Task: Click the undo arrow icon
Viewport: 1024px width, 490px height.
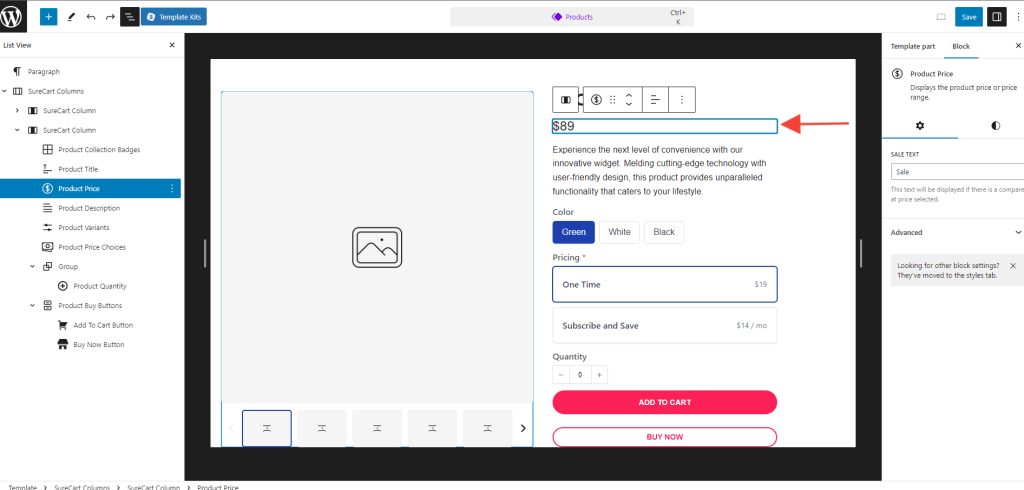Action: pos(91,17)
